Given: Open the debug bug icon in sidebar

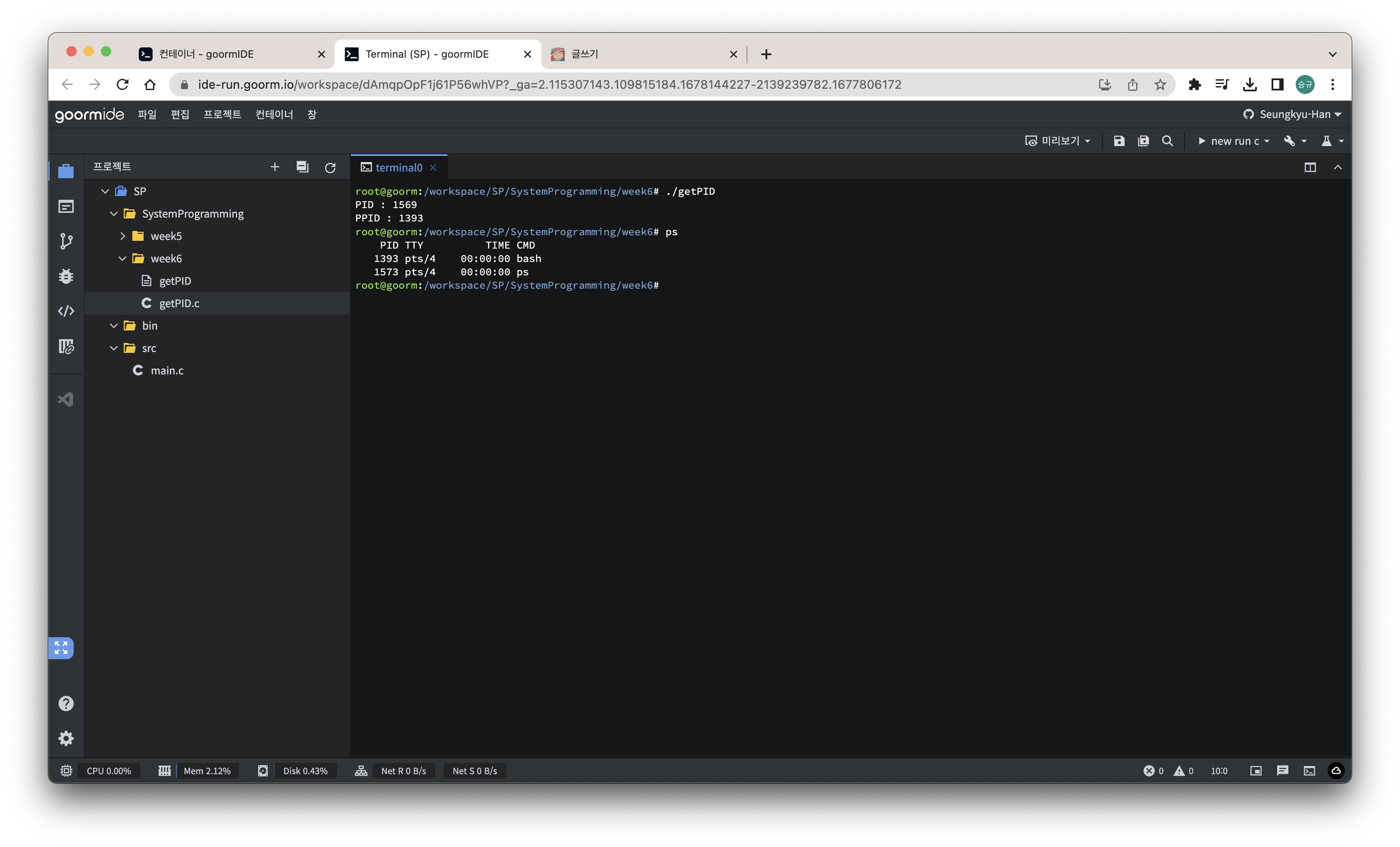Looking at the screenshot, I should coord(66,277).
